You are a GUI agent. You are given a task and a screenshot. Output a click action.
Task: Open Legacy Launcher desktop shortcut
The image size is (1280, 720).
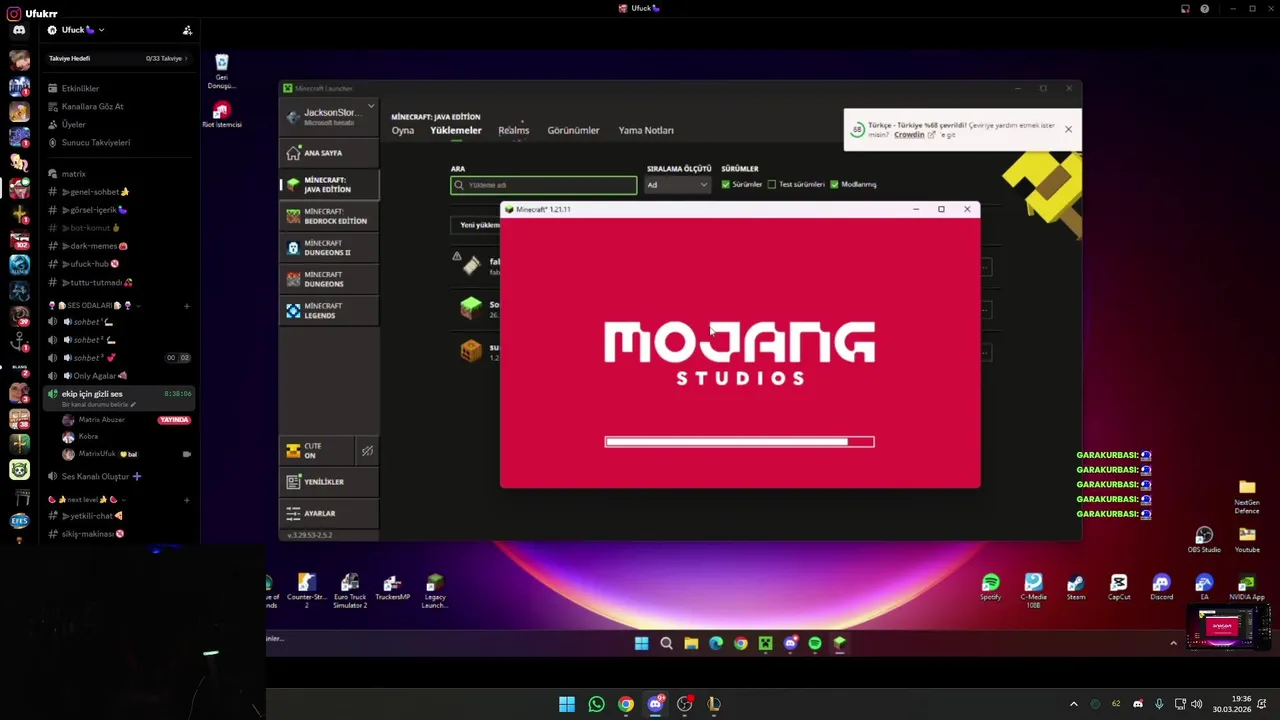434,591
